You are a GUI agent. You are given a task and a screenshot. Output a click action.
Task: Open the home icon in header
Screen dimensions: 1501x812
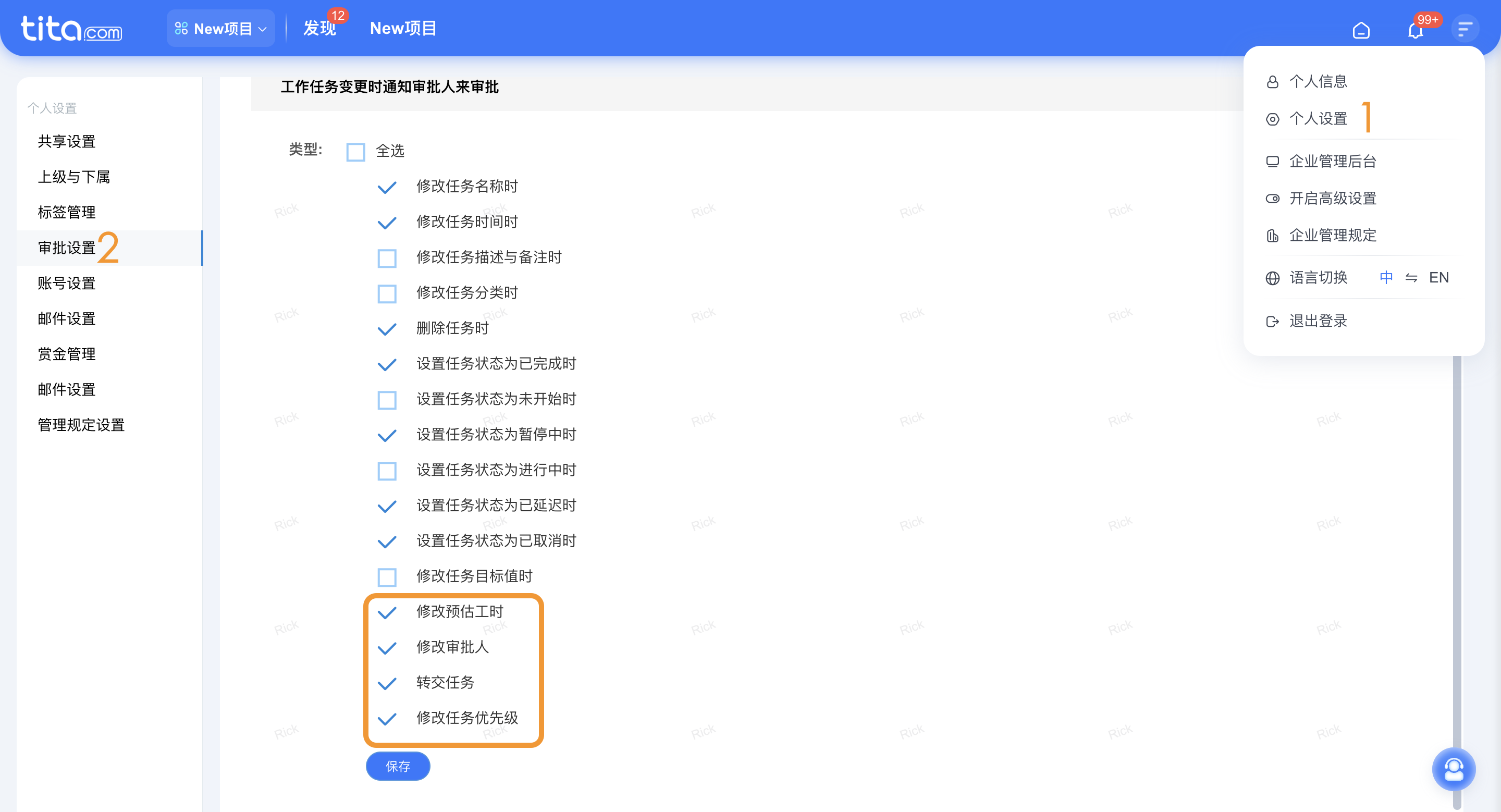[1361, 30]
